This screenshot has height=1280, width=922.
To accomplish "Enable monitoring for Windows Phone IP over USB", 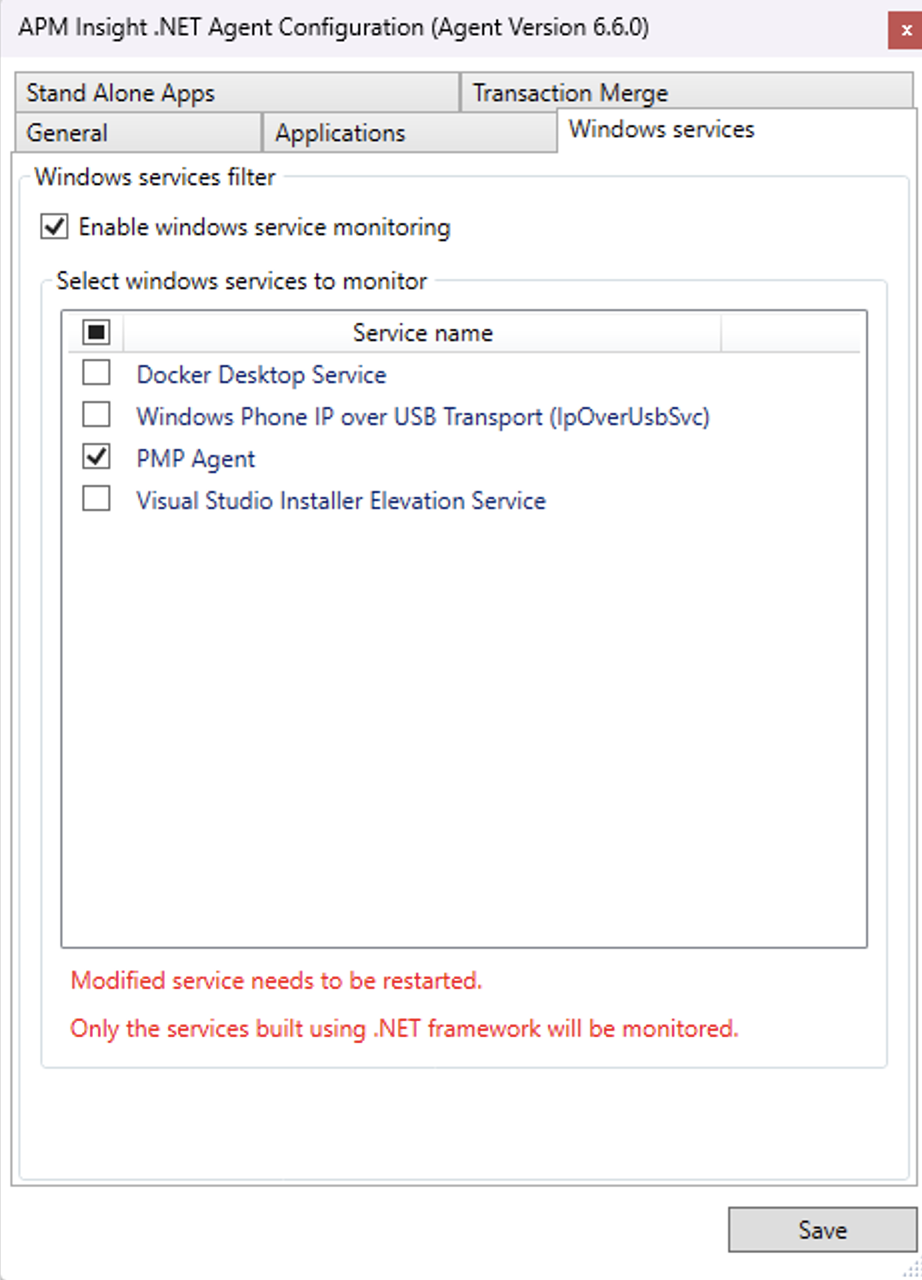I will coord(97,415).
